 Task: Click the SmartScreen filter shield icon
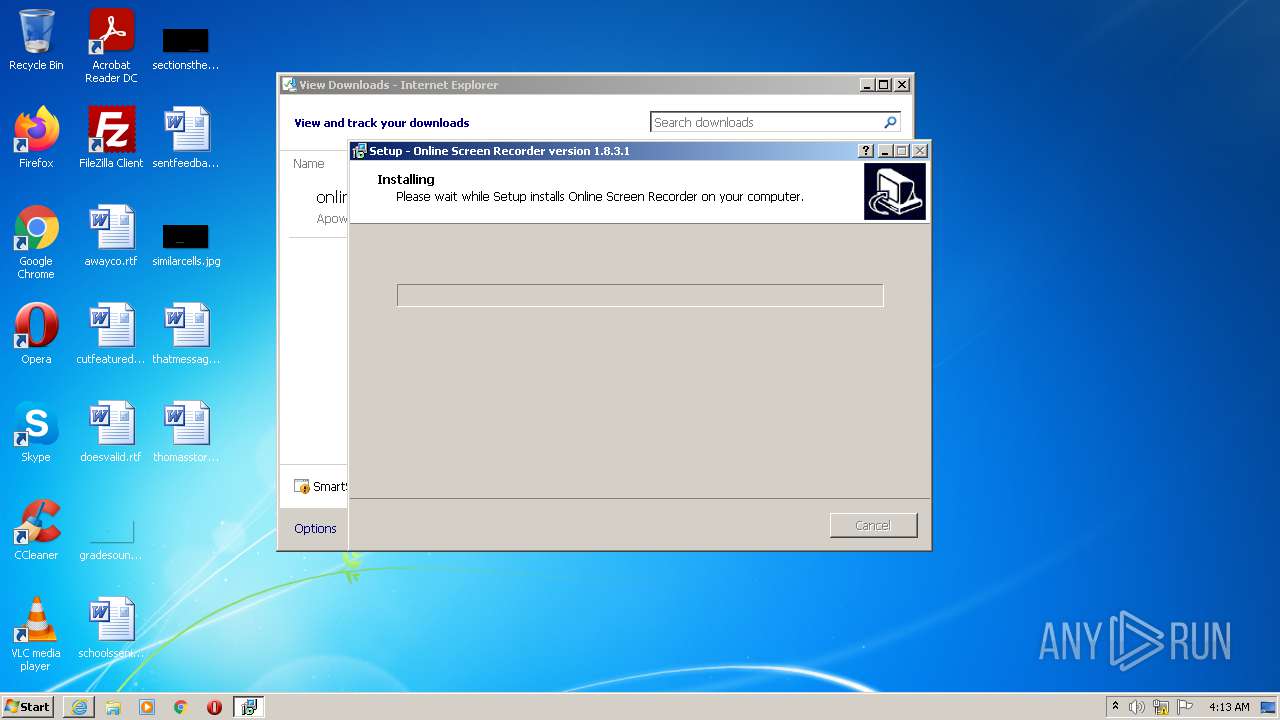tap(302, 486)
